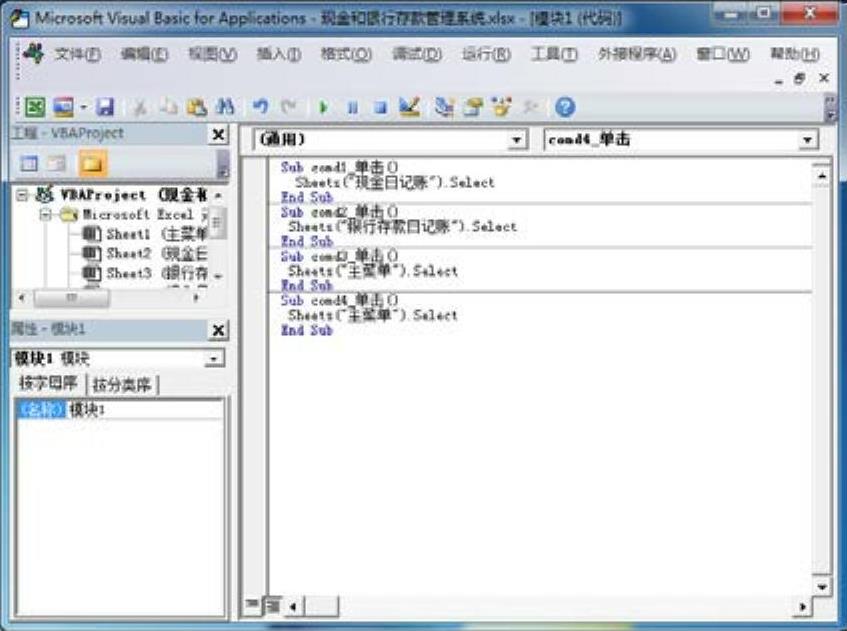Click the greyed Toolbox icon

pos(531,107)
